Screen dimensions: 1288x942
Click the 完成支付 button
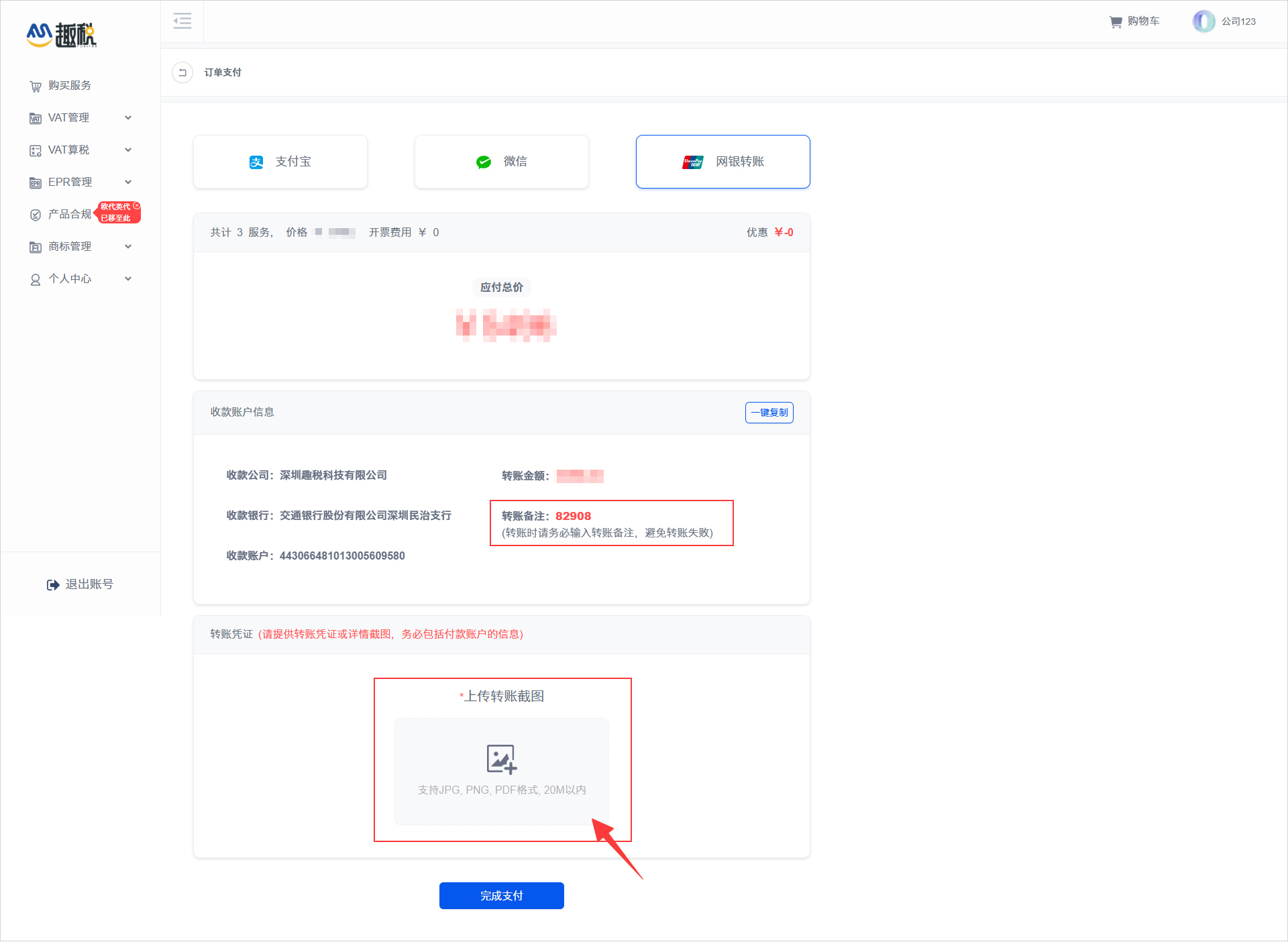coord(501,896)
